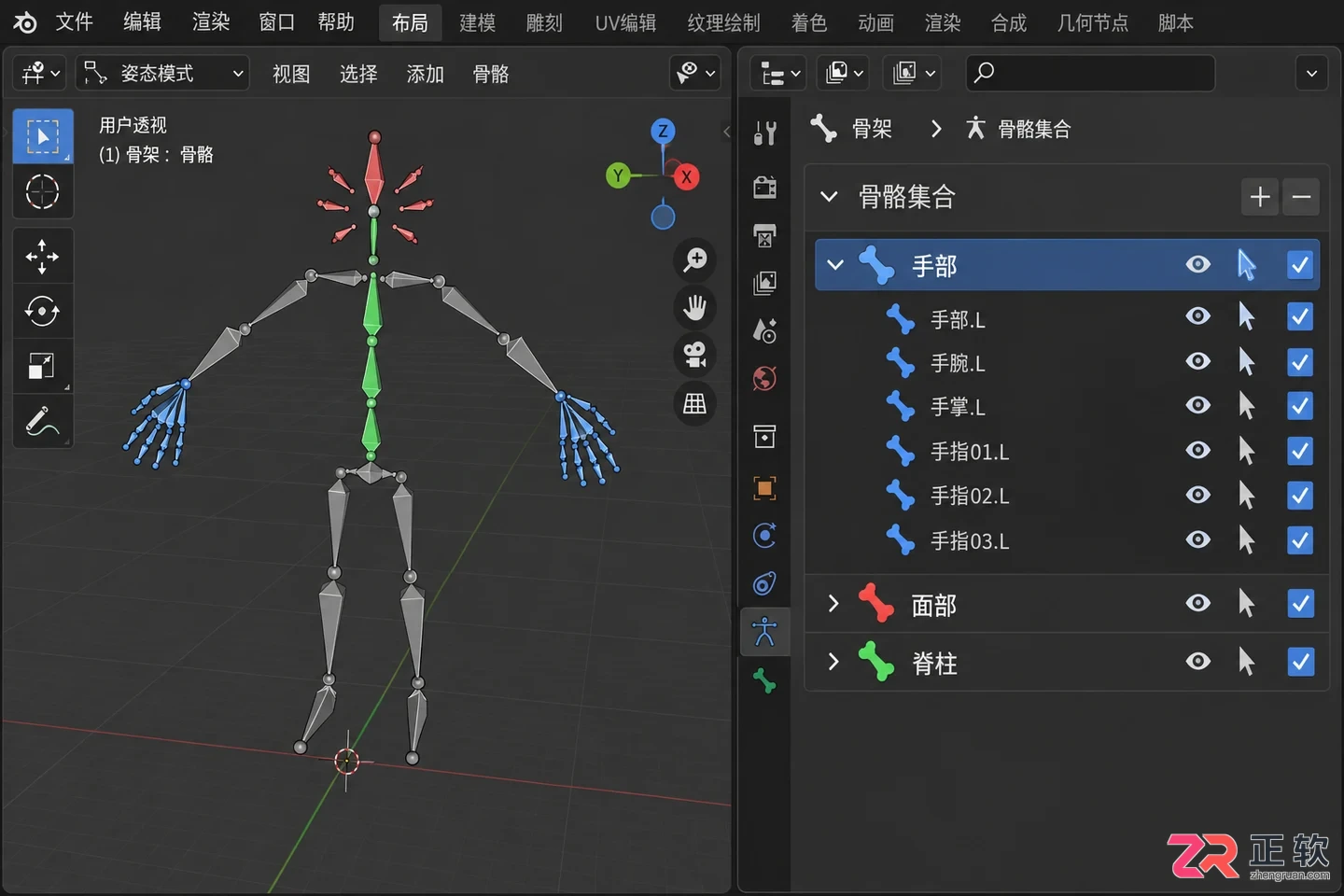Open the 添加 menu in viewport header
Image resolution: width=1344 pixels, height=896 pixels.
pos(425,74)
